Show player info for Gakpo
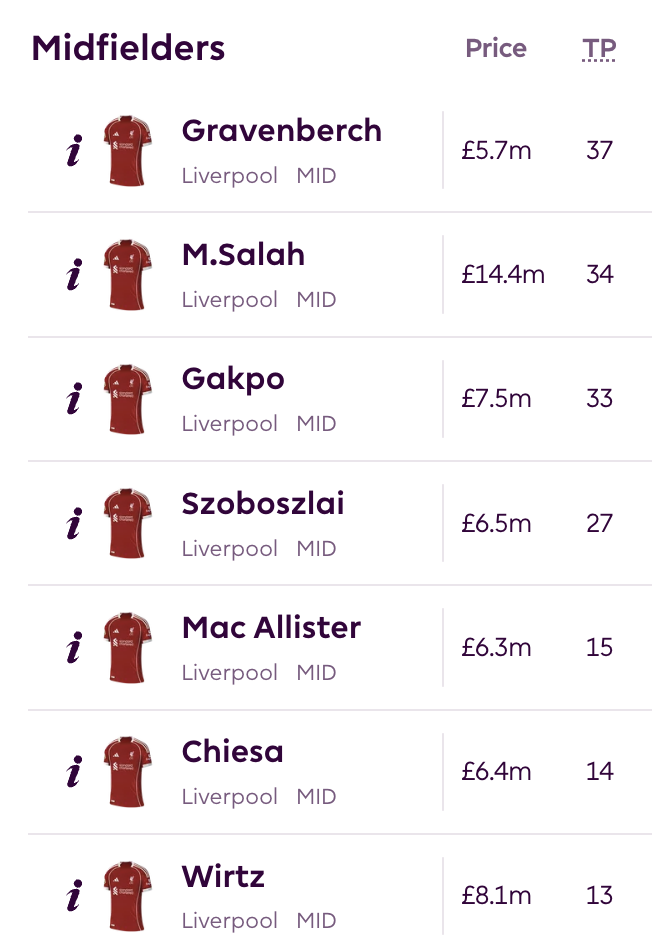Viewport: 657px width, 952px height. tap(73, 400)
